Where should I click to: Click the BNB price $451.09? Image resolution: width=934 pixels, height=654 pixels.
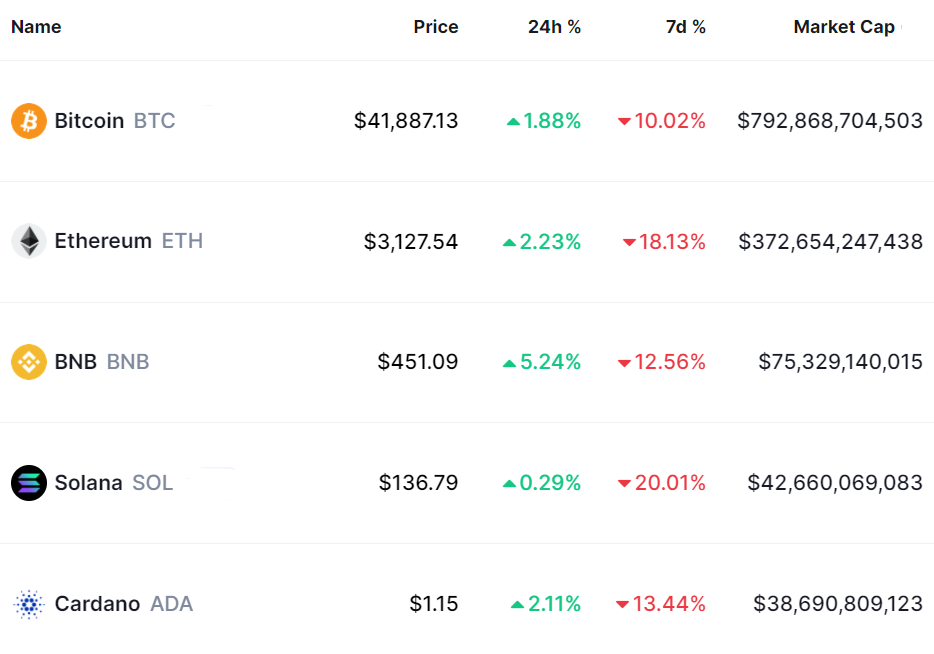(418, 362)
